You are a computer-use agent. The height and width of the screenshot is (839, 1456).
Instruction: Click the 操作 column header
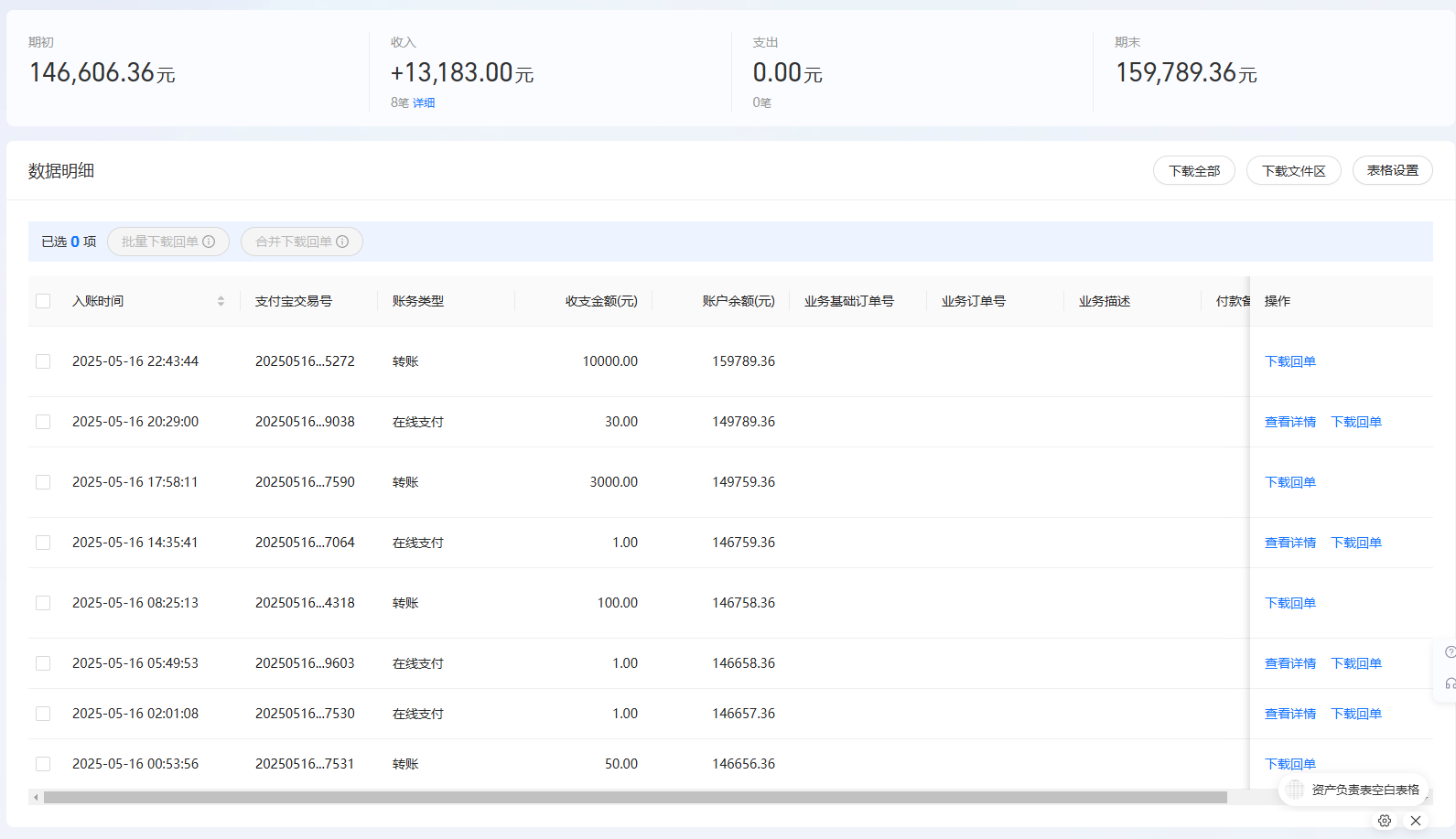(1278, 301)
